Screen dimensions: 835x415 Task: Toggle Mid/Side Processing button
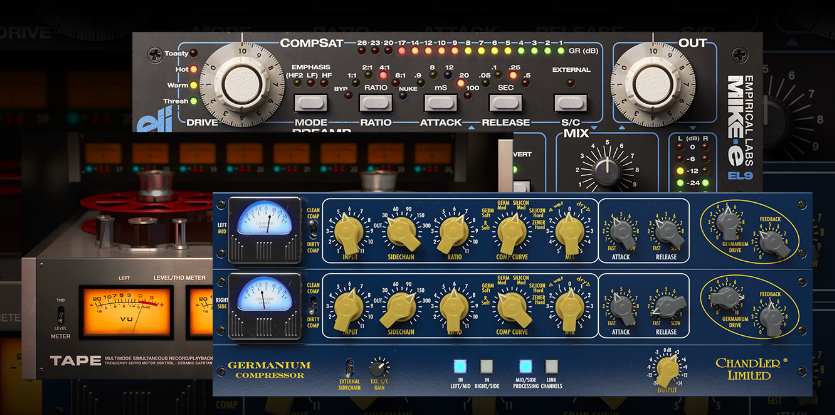tap(524, 366)
